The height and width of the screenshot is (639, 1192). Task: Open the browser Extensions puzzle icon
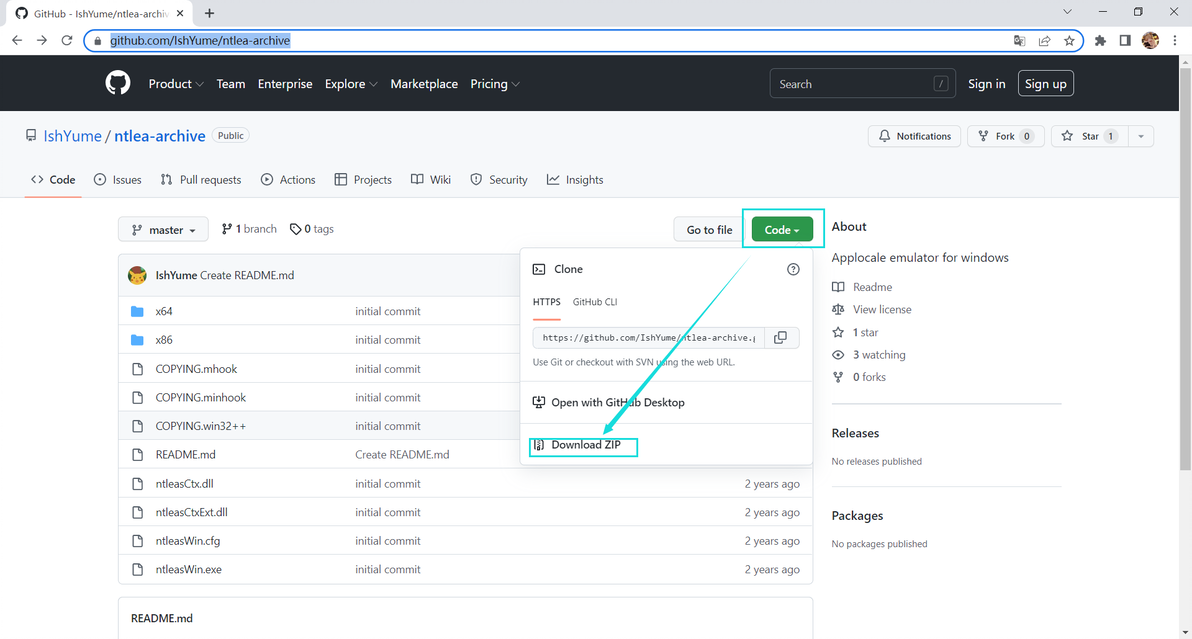[x=1100, y=40]
